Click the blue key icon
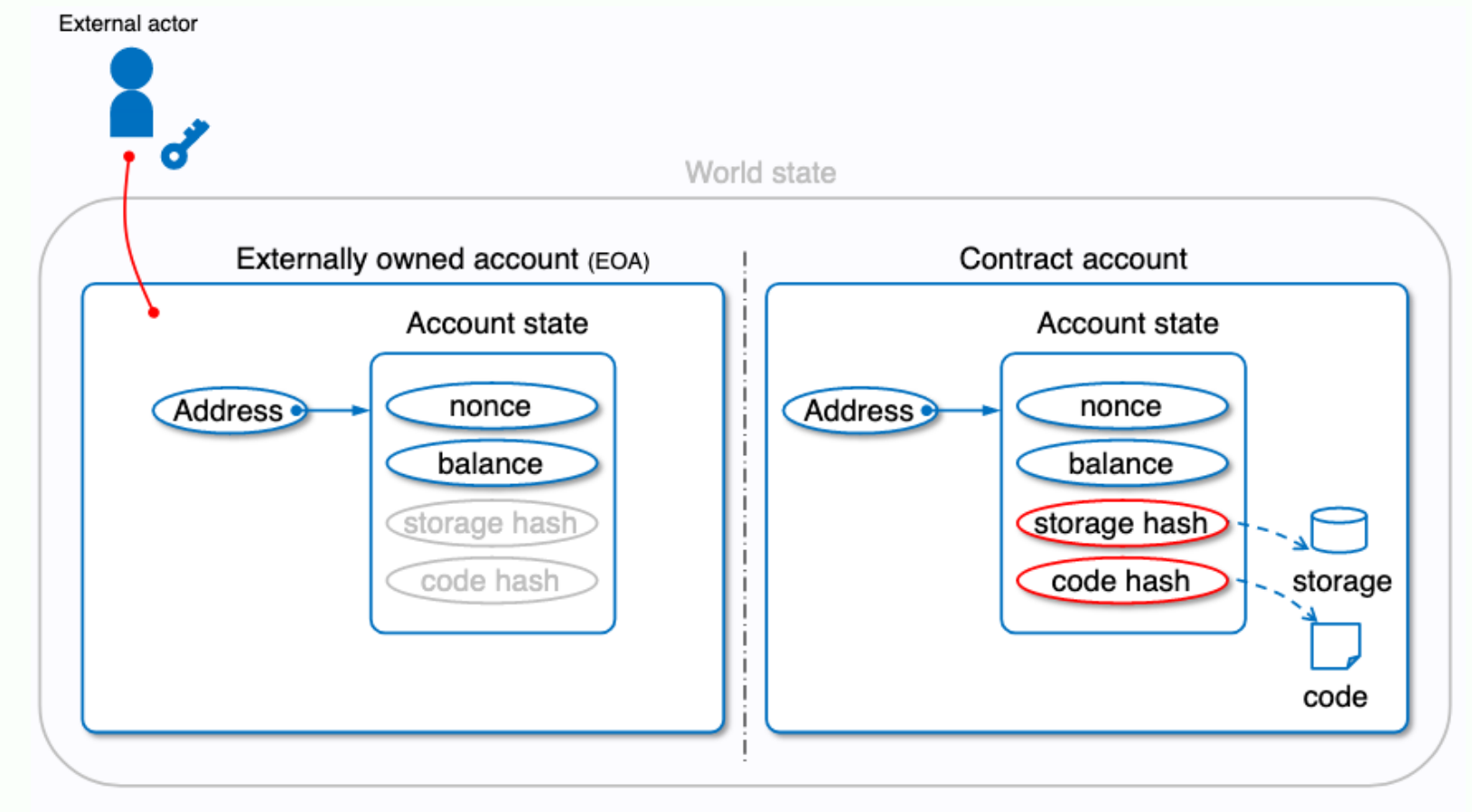 coord(184,145)
